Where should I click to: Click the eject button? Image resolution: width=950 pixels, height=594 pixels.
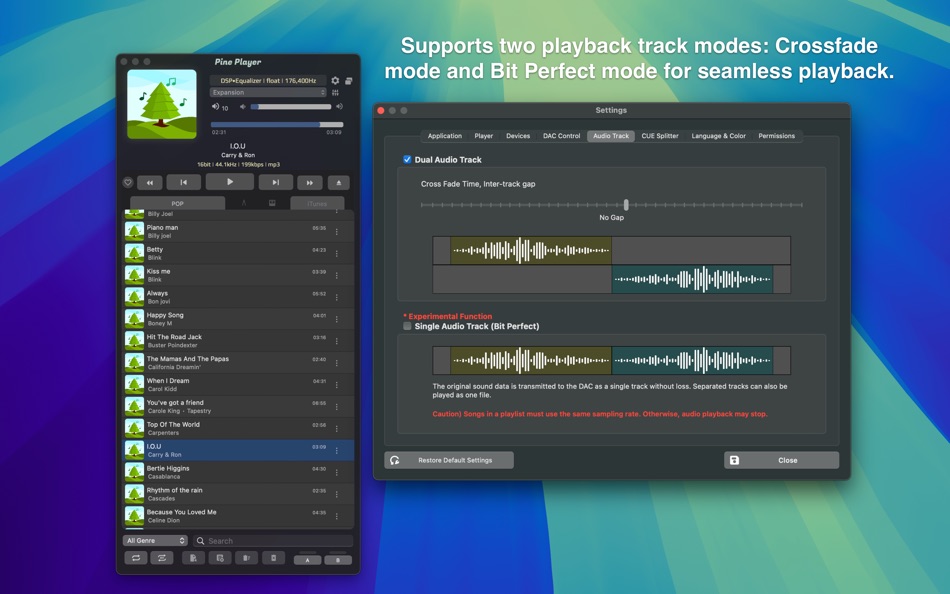(339, 182)
